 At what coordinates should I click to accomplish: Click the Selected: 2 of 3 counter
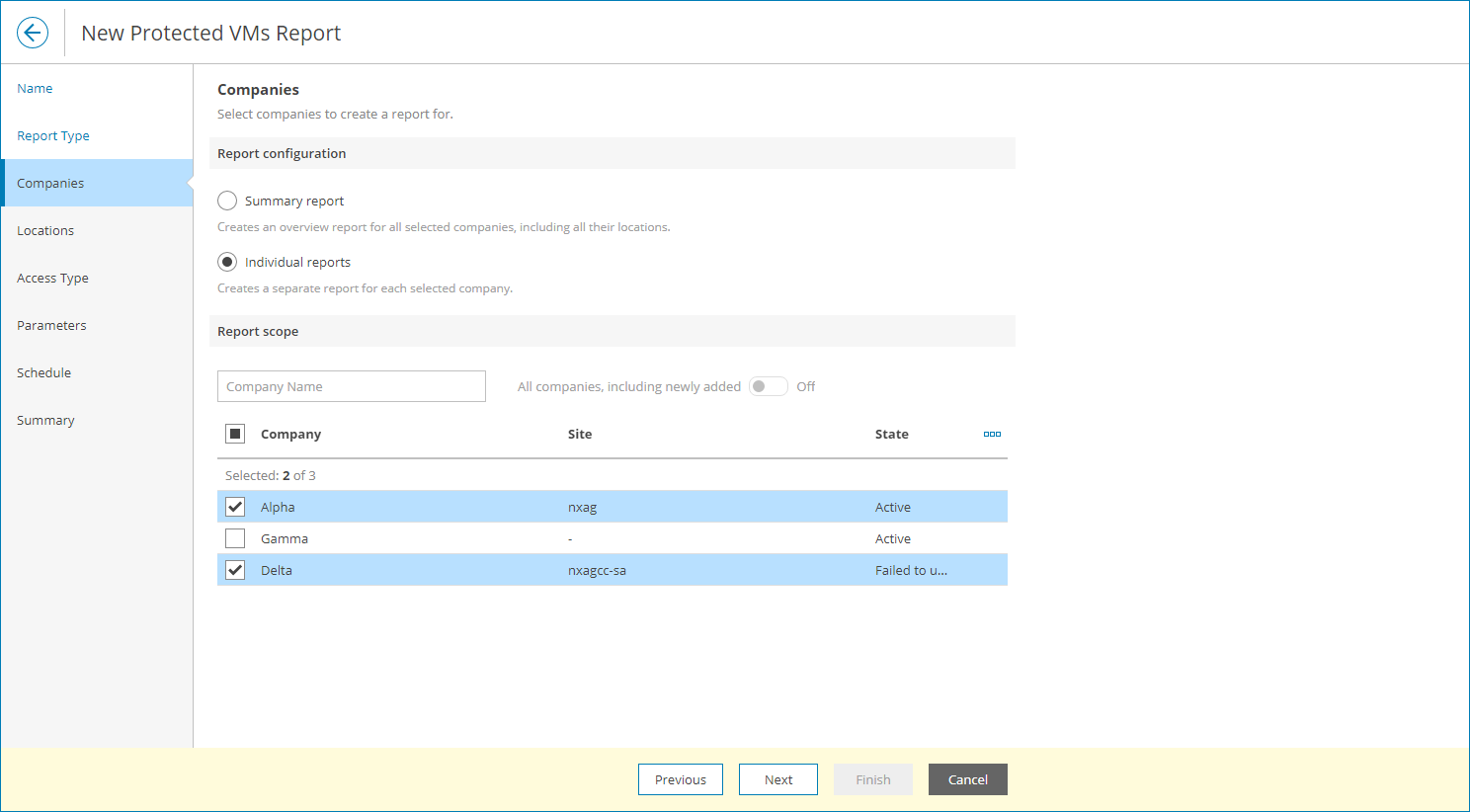tap(271, 475)
